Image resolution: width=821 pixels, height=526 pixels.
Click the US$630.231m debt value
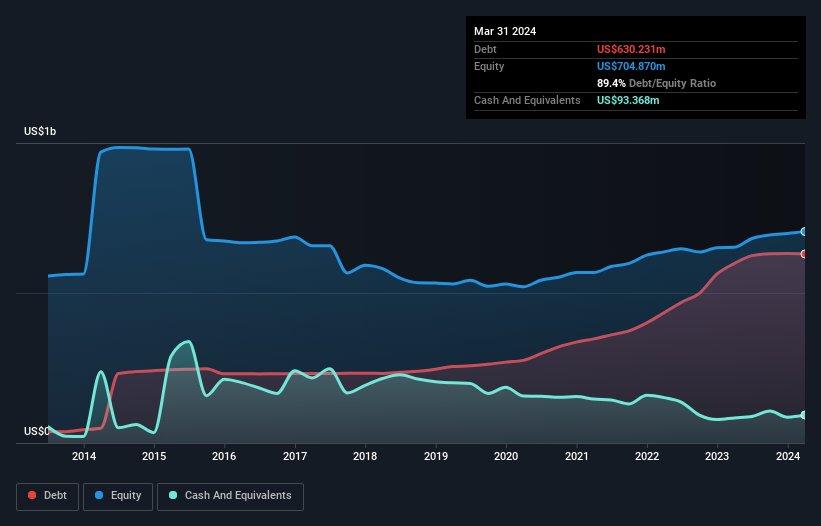point(631,49)
